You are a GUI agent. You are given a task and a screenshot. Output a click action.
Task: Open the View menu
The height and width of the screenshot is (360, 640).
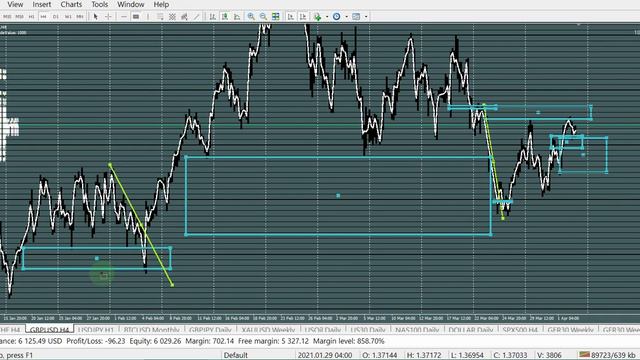pos(15,4)
